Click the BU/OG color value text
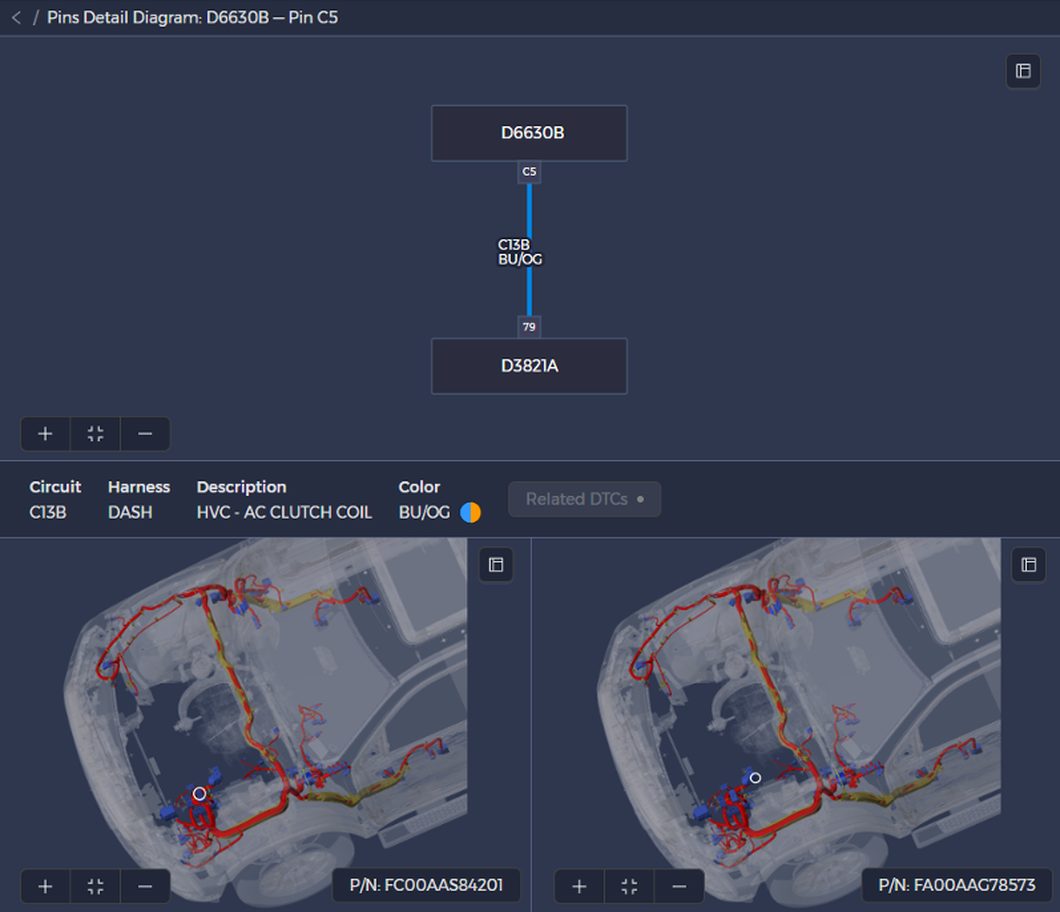Screen dimensions: 1060x912 coord(425,512)
